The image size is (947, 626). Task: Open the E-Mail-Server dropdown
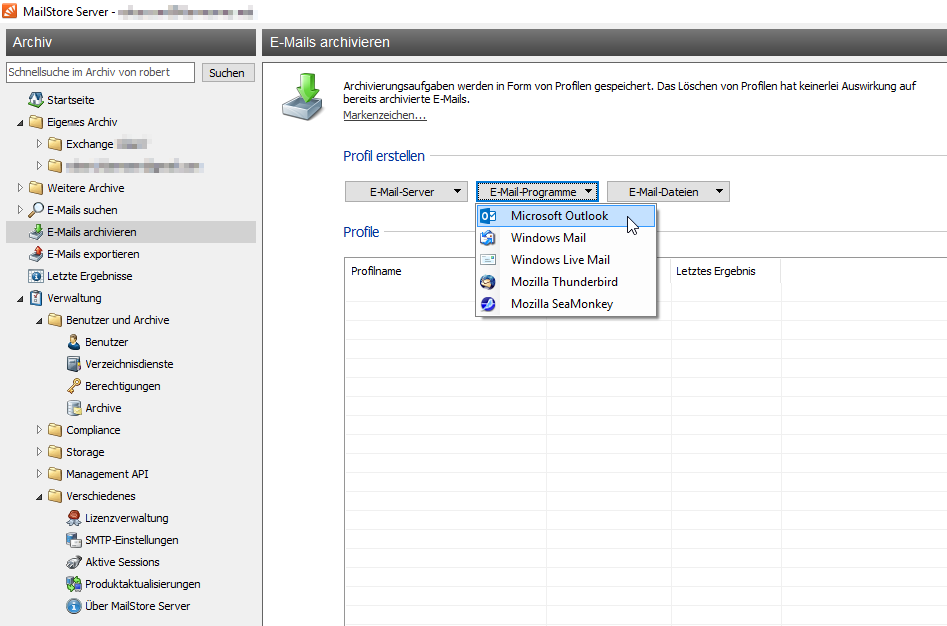tap(406, 191)
